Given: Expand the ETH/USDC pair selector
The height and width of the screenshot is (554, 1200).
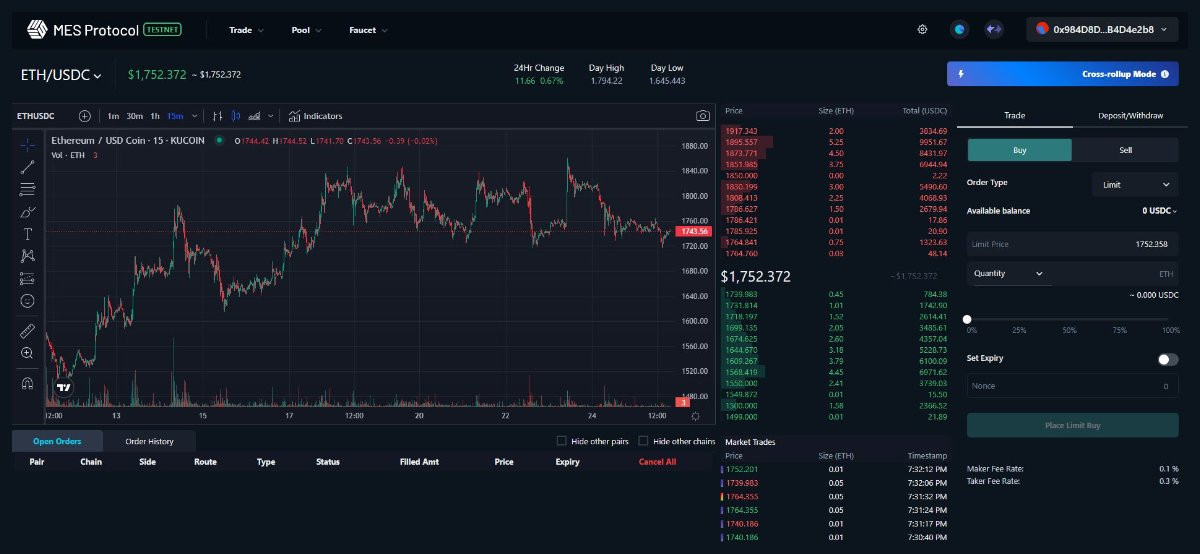Looking at the screenshot, I should tap(61, 76).
